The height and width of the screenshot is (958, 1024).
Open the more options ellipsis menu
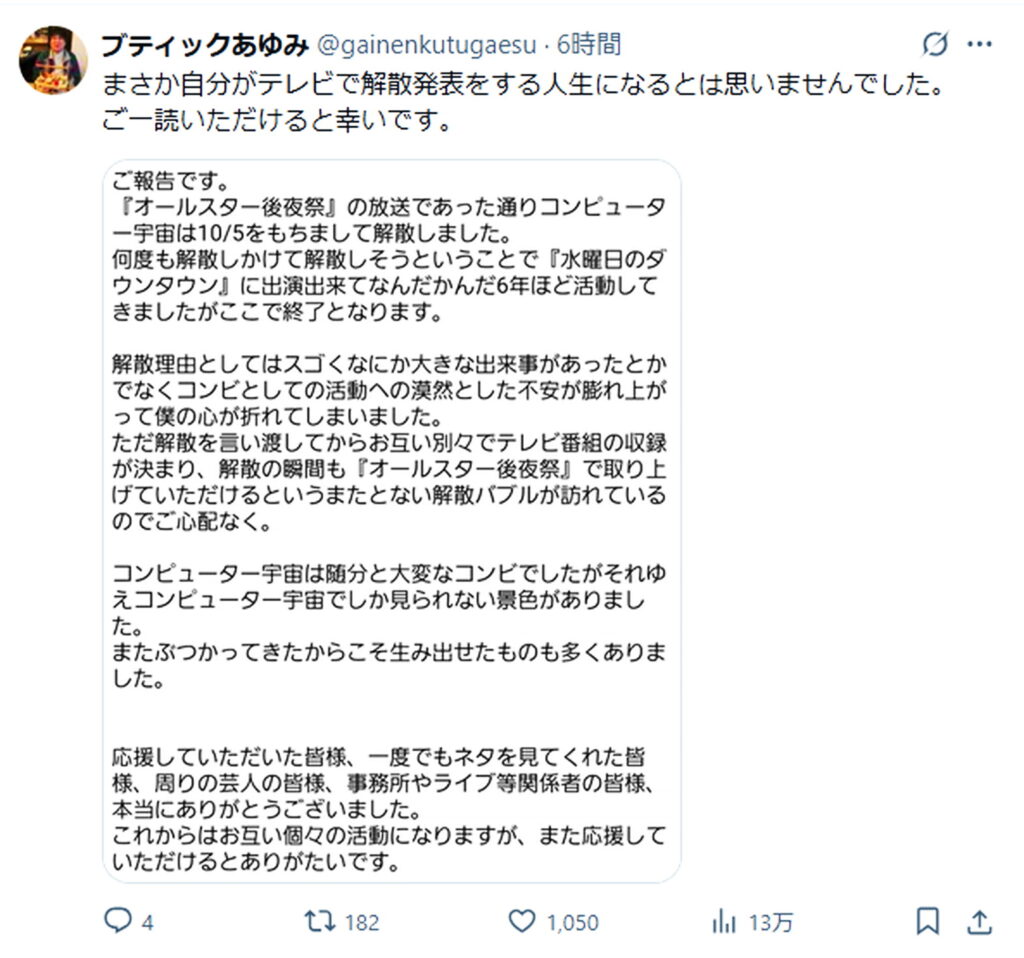[979, 45]
